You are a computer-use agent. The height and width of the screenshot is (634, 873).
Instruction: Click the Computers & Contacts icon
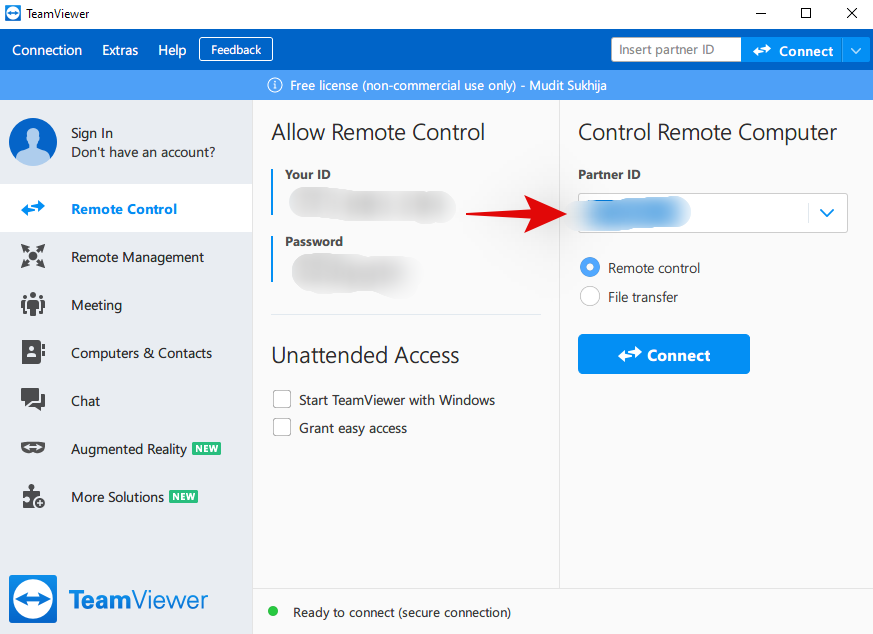(x=33, y=353)
